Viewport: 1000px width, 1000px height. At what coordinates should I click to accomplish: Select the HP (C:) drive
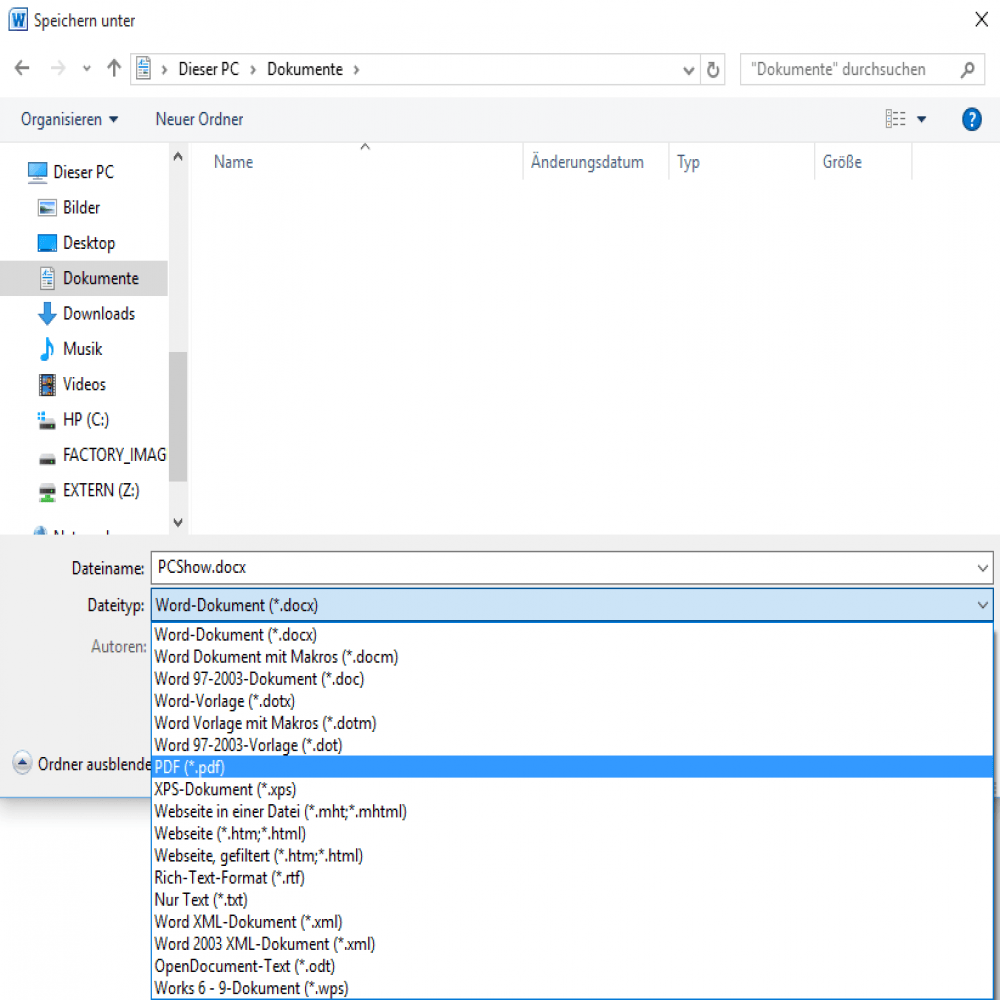(x=73, y=420)
